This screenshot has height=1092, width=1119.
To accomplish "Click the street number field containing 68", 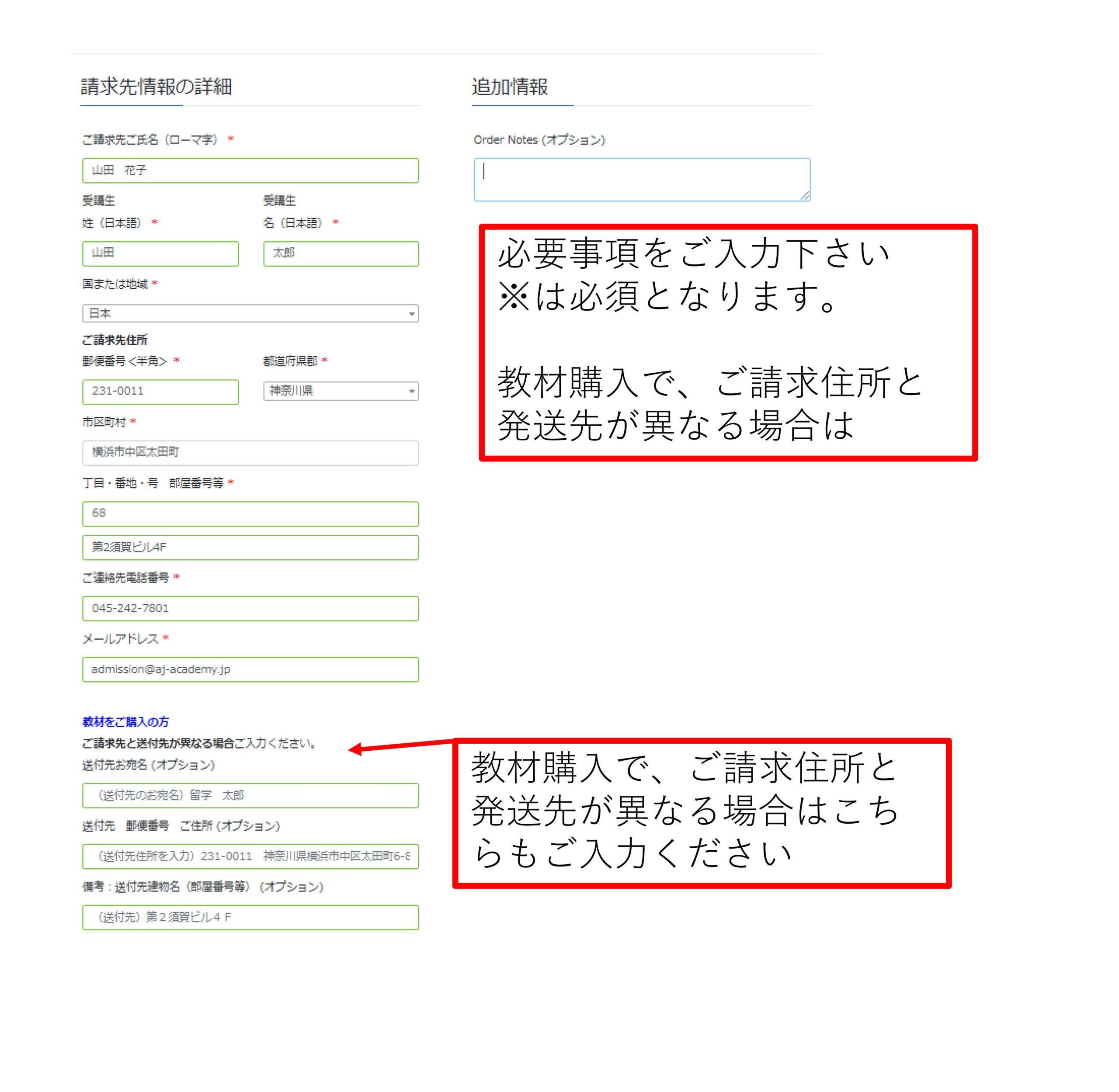I will pos(250,514).
